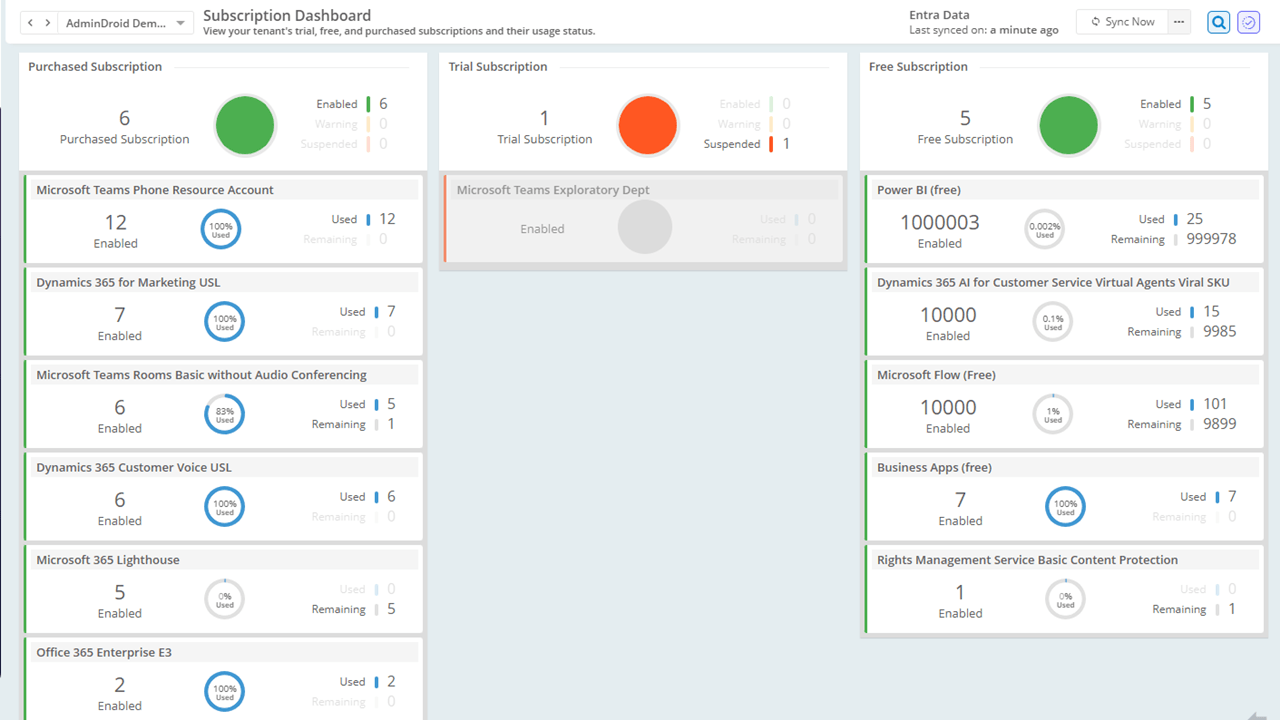Select the Dynamics 365 for Marketing USL title

click(128, 283)
